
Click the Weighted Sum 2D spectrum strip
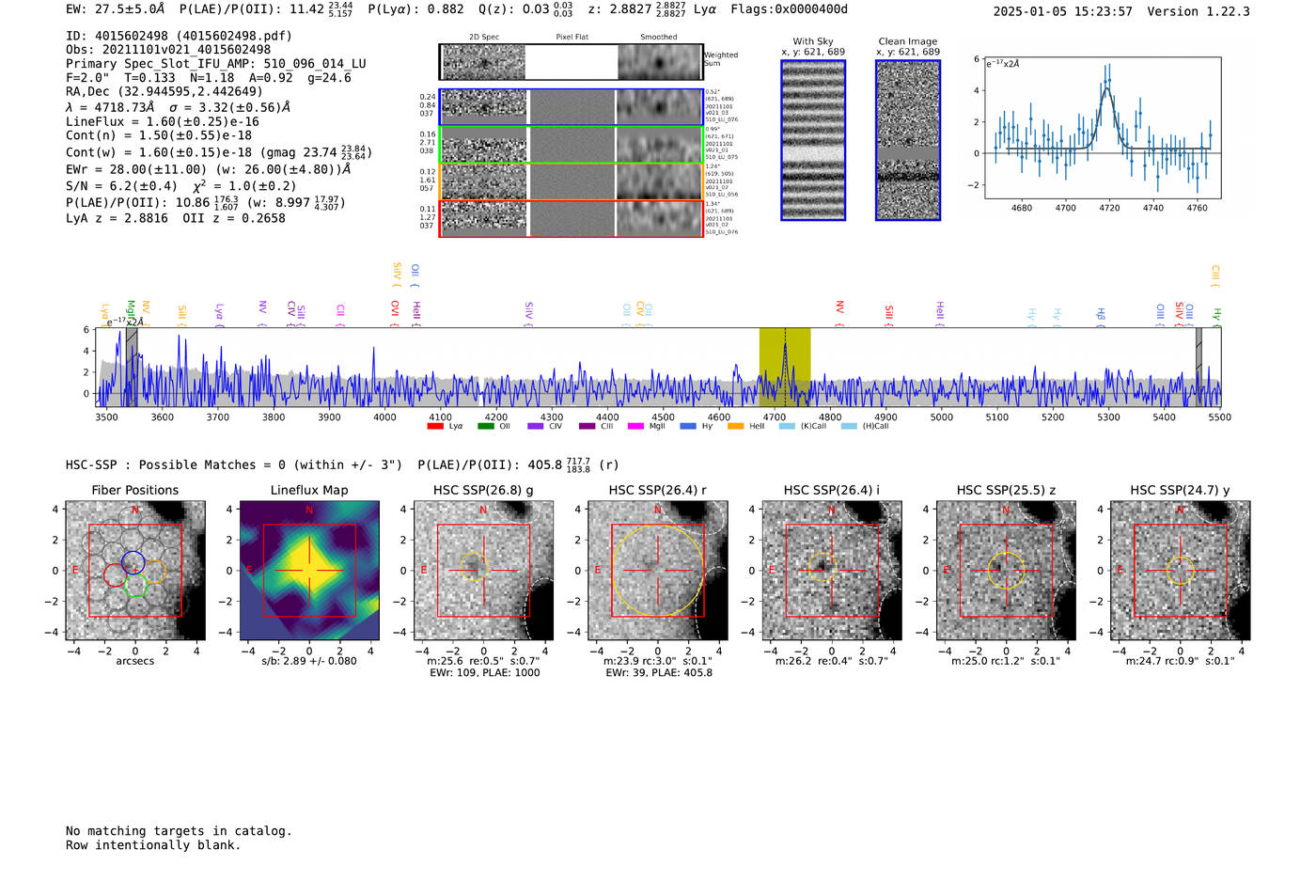pos(571,62)
